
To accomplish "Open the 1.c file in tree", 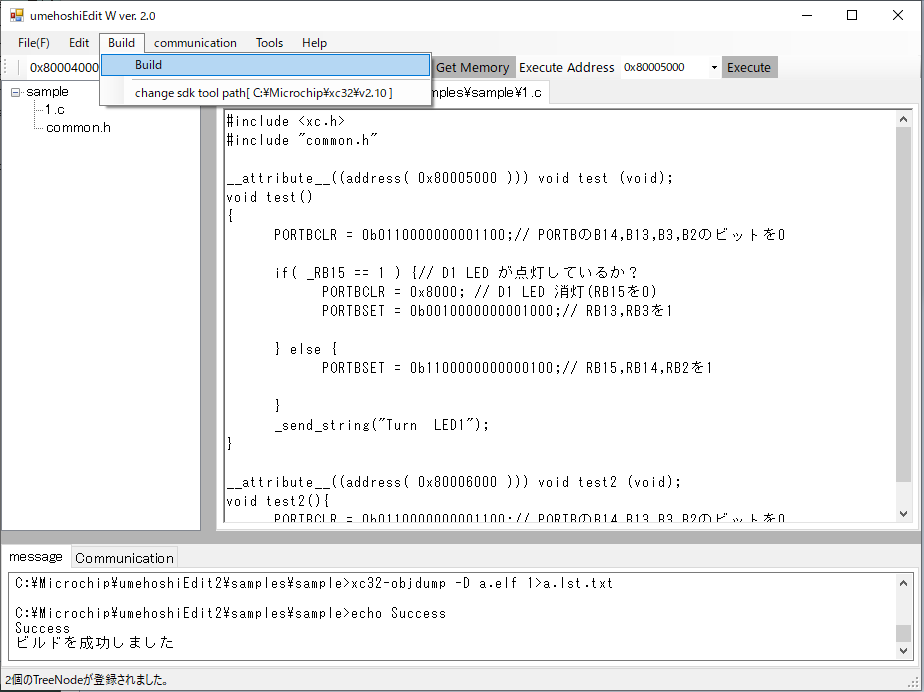I will pyautogui.click(x=55, y=109).
